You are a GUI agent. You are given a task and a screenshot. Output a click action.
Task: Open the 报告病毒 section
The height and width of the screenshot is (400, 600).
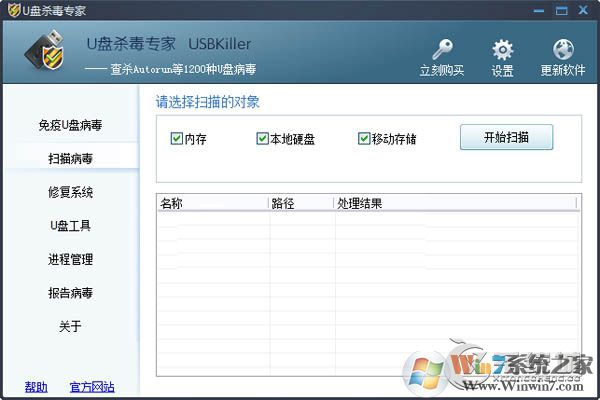70,293
